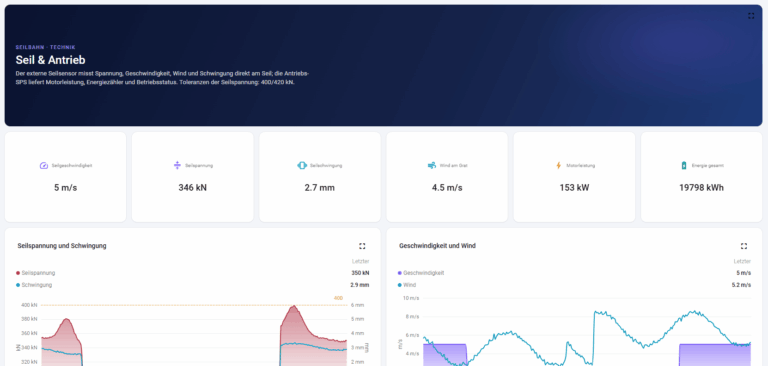Click the description paragraph about the Seilsensor

point(162,78)
